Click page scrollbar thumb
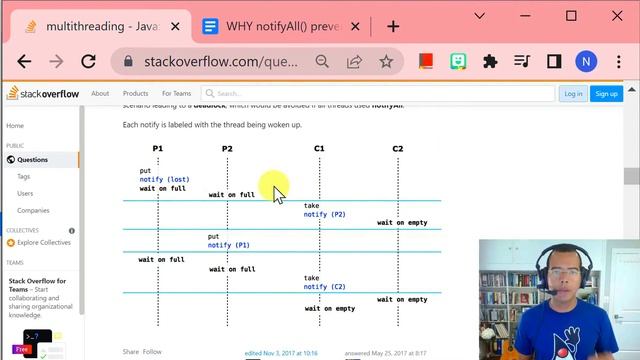Image resolution: width=640 pixels, height=360 pixels. [631, 176]
